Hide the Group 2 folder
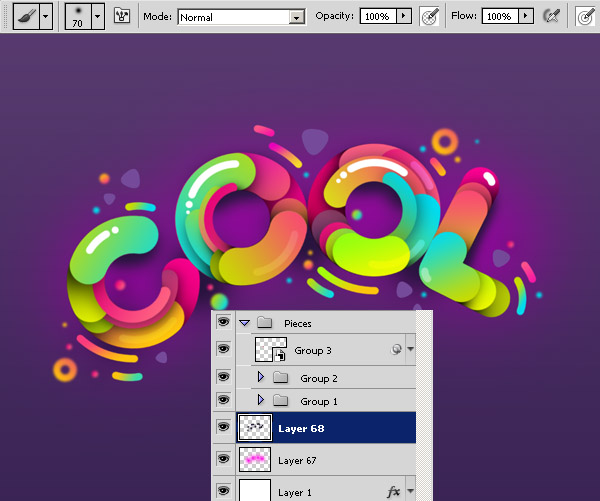The image size is (600, 501). pos(223,377)
